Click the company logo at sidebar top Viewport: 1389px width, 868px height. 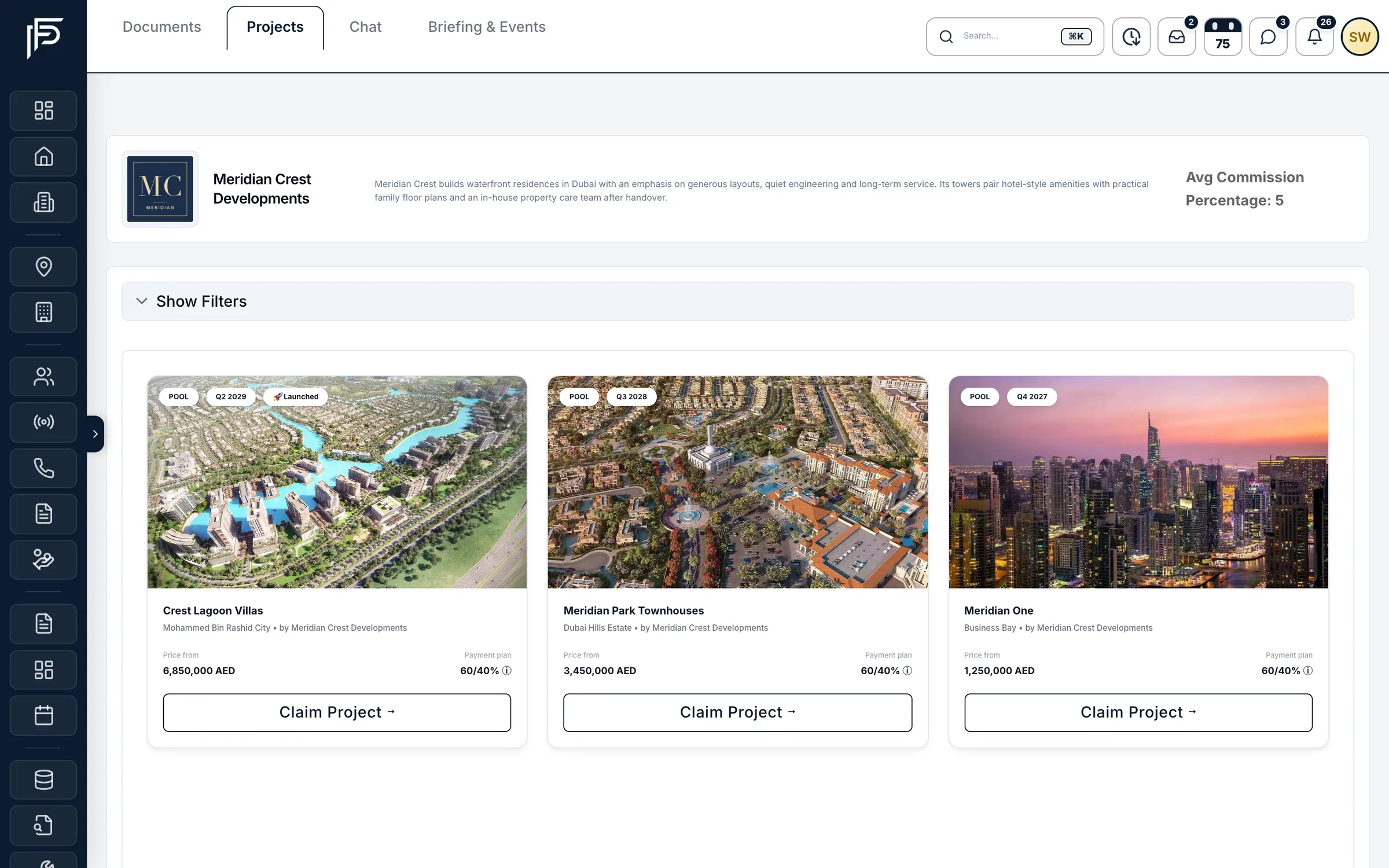click(x=45, y=38)
